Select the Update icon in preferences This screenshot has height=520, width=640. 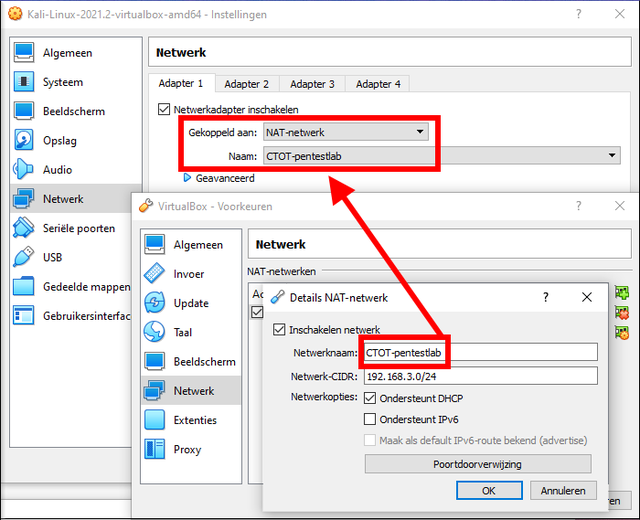[x=155, y=303]
